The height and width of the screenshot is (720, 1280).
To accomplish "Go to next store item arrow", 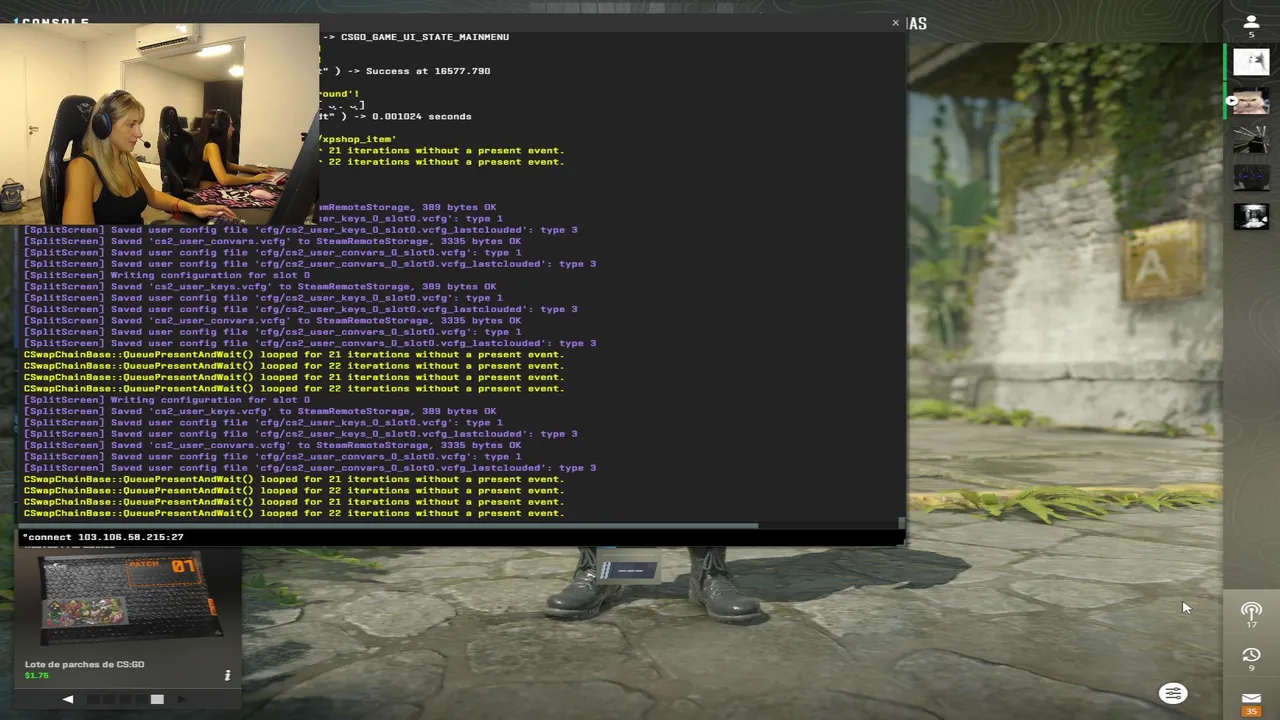I will (182, 699).
